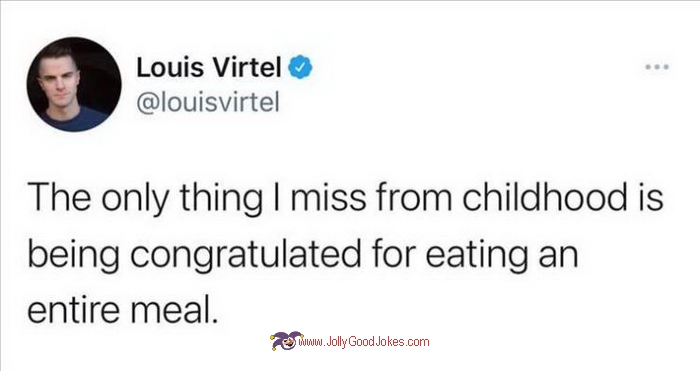Click the word "from" in the tweet
This screenshot has width=700, height=371.
click(413, 198)
